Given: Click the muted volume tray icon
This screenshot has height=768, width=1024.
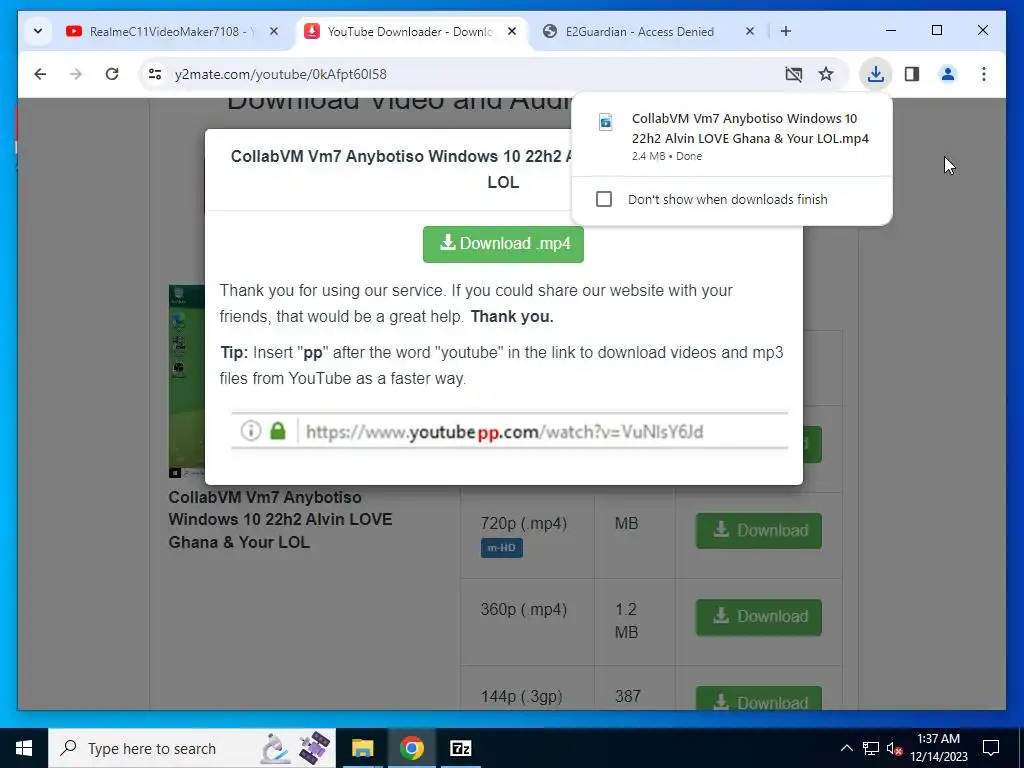Looking at the screenshot, I should [x=894, y=749].
